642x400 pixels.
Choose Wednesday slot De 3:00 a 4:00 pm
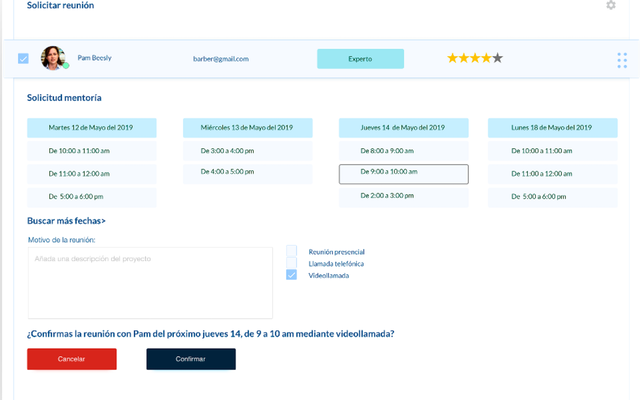pos(248,151)
